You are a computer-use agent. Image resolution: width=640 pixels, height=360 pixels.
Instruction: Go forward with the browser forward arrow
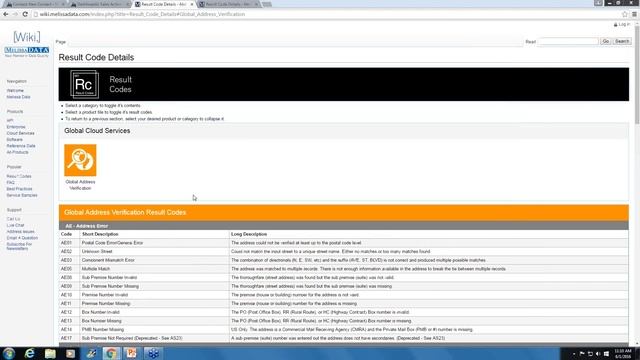(16, 14)
